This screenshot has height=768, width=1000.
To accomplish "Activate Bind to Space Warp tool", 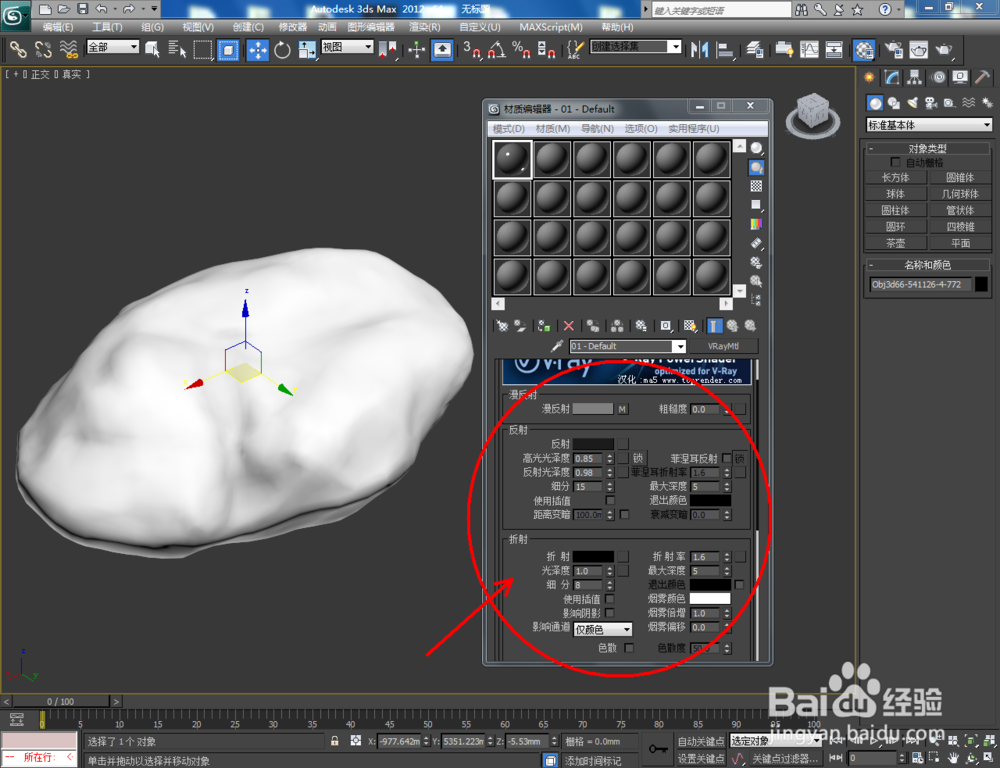I will (x=68, y=49).
